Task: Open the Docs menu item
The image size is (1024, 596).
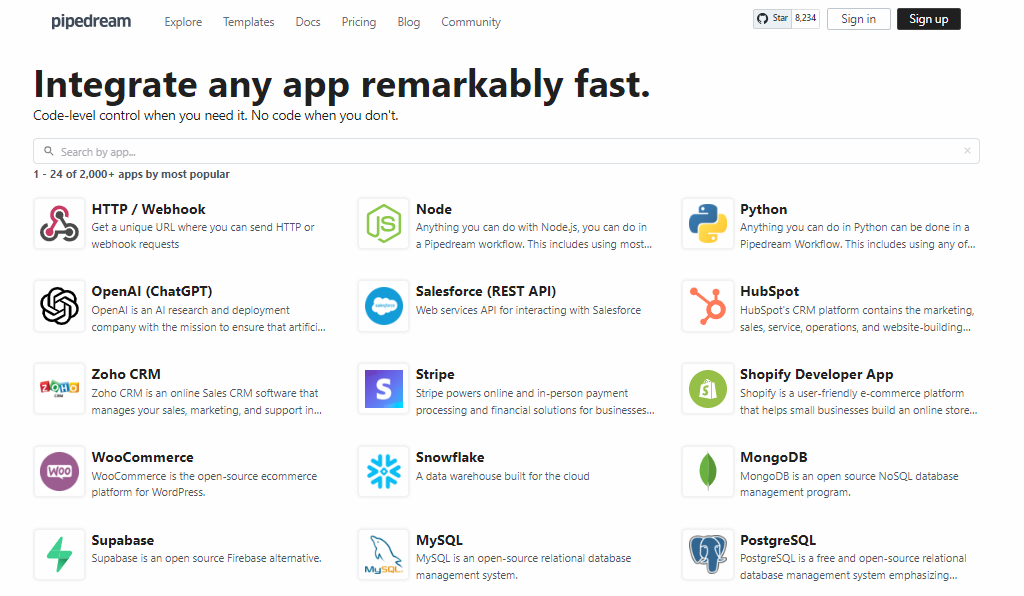Action: tap(308, 22)
